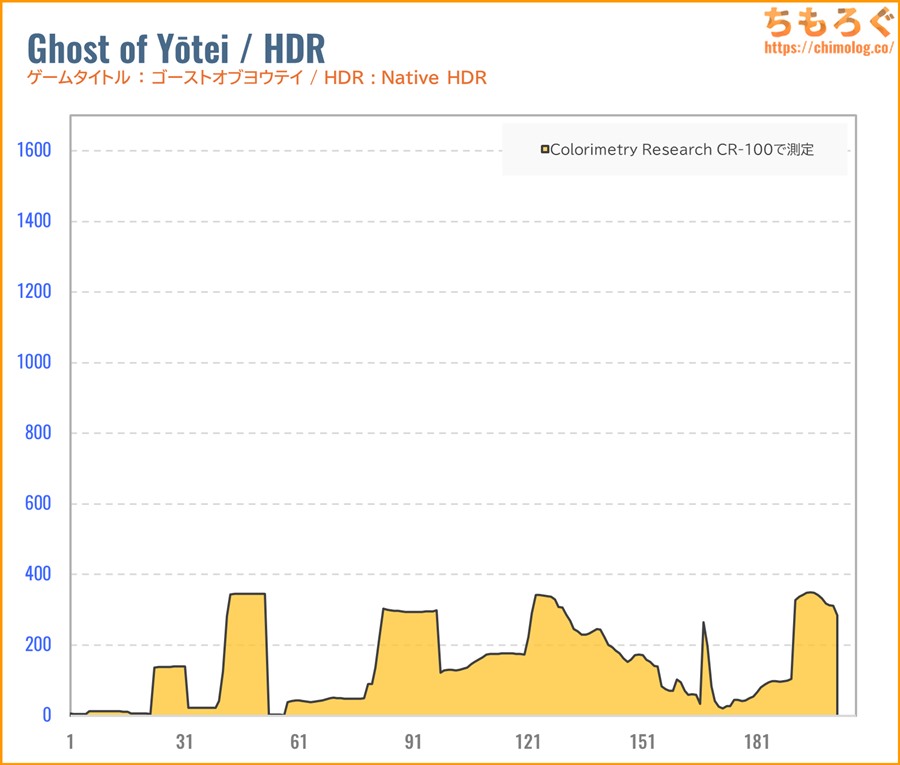Click the 31 x-axis tick label
This screenshot has width=900, height=765.
[x=184, y=742]
